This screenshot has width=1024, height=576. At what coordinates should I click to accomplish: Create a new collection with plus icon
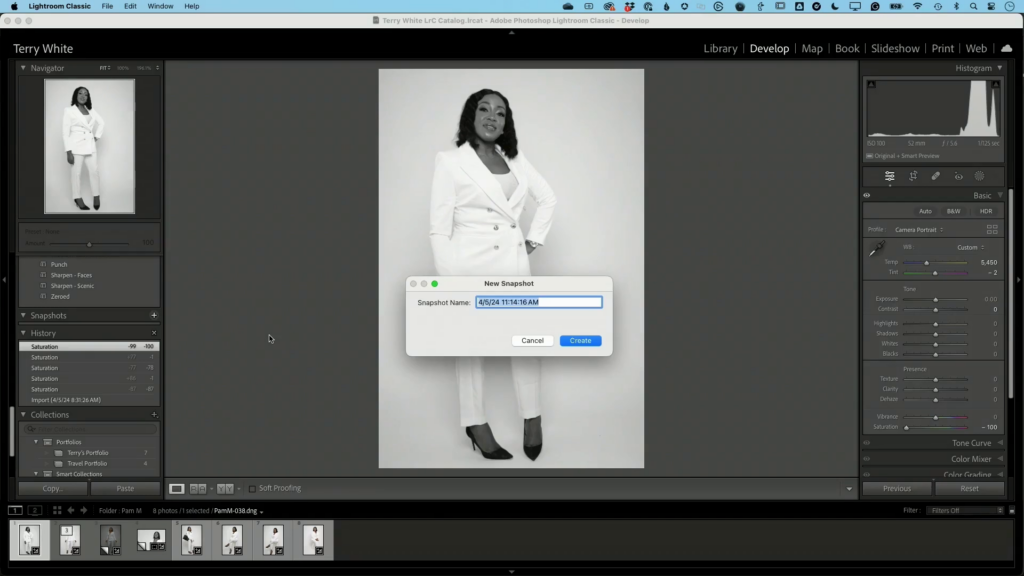tap(154, 415)
